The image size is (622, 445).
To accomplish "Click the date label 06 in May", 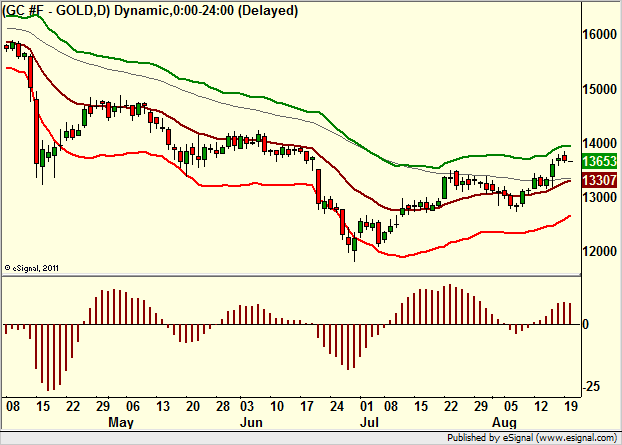I will (133, 406).
